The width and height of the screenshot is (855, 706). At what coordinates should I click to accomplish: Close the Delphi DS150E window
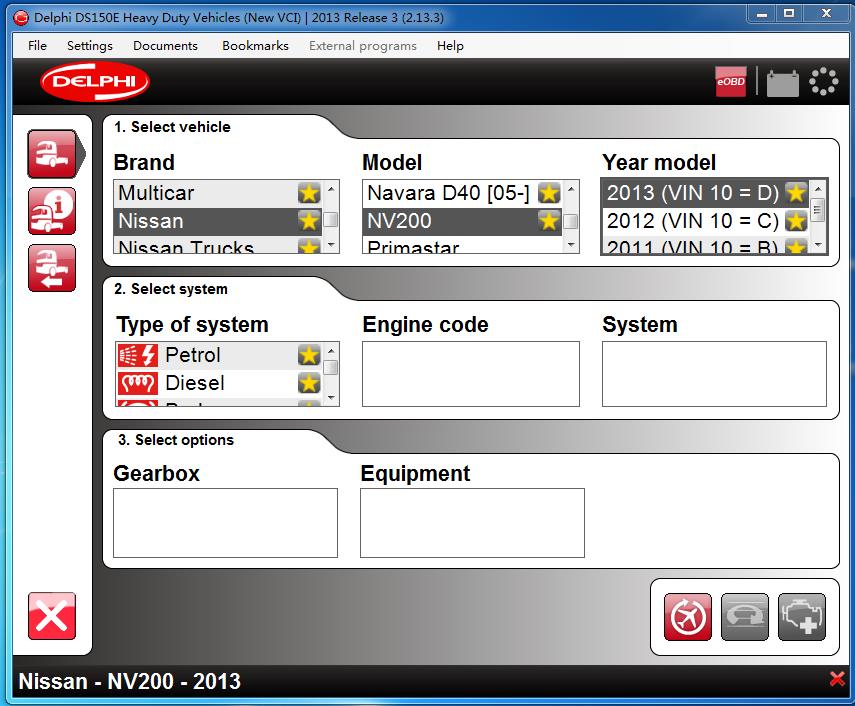tap(827, 14)
